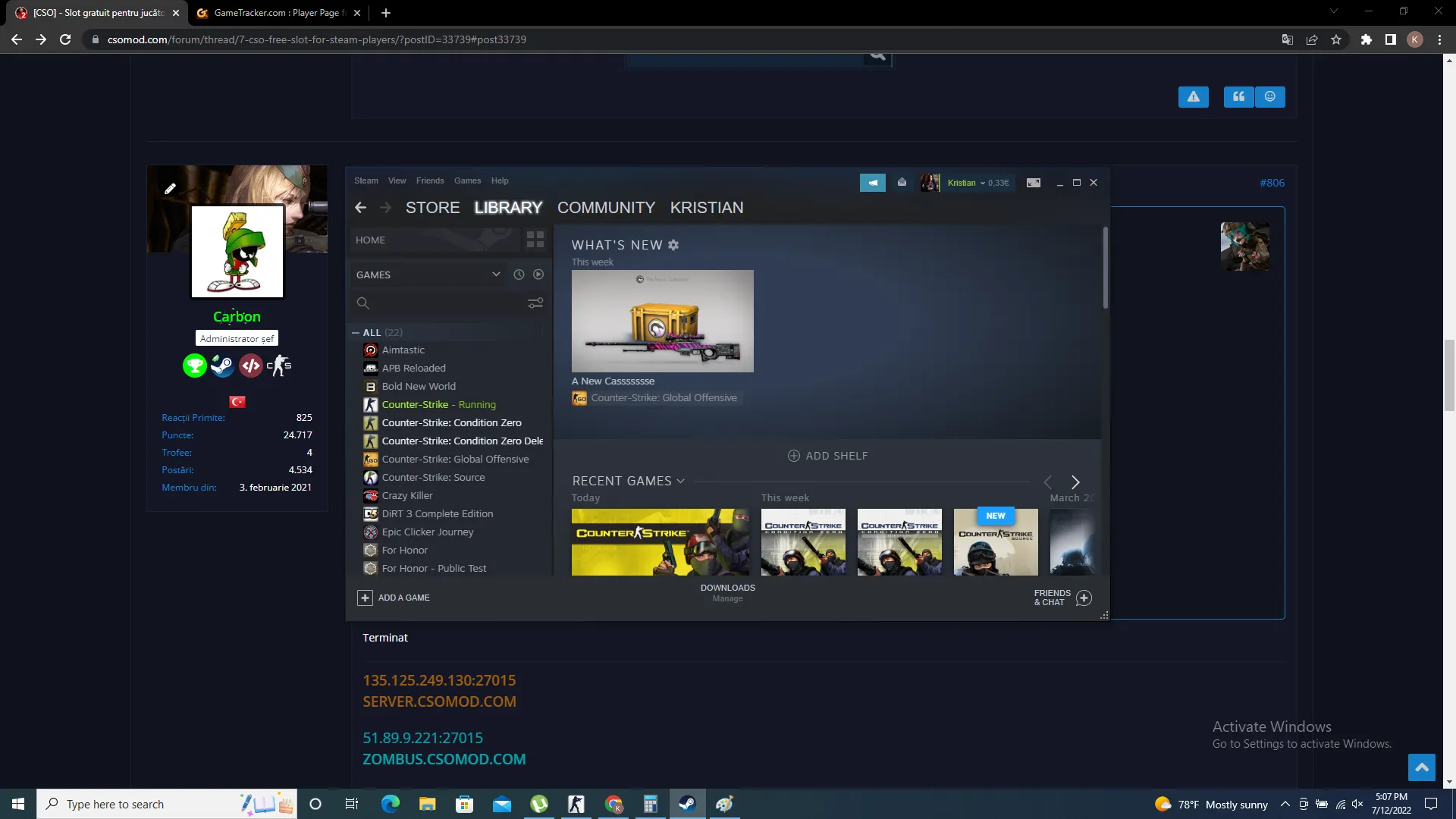The image size is (1456, 819).
Task: Go back in Steam navigation
Action: tap(361, 208)
